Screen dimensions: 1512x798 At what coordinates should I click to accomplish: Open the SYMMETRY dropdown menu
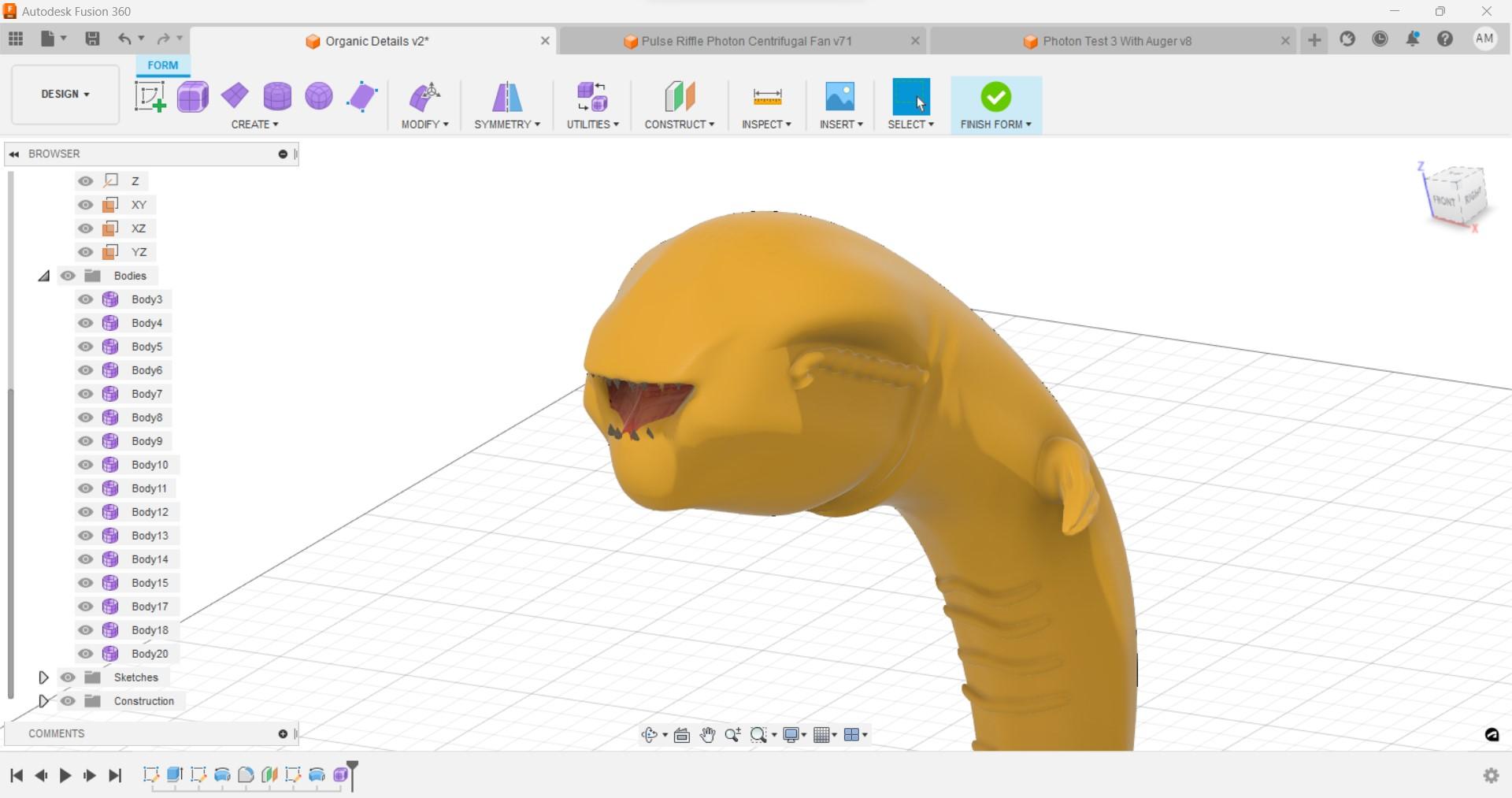(507, 124)
